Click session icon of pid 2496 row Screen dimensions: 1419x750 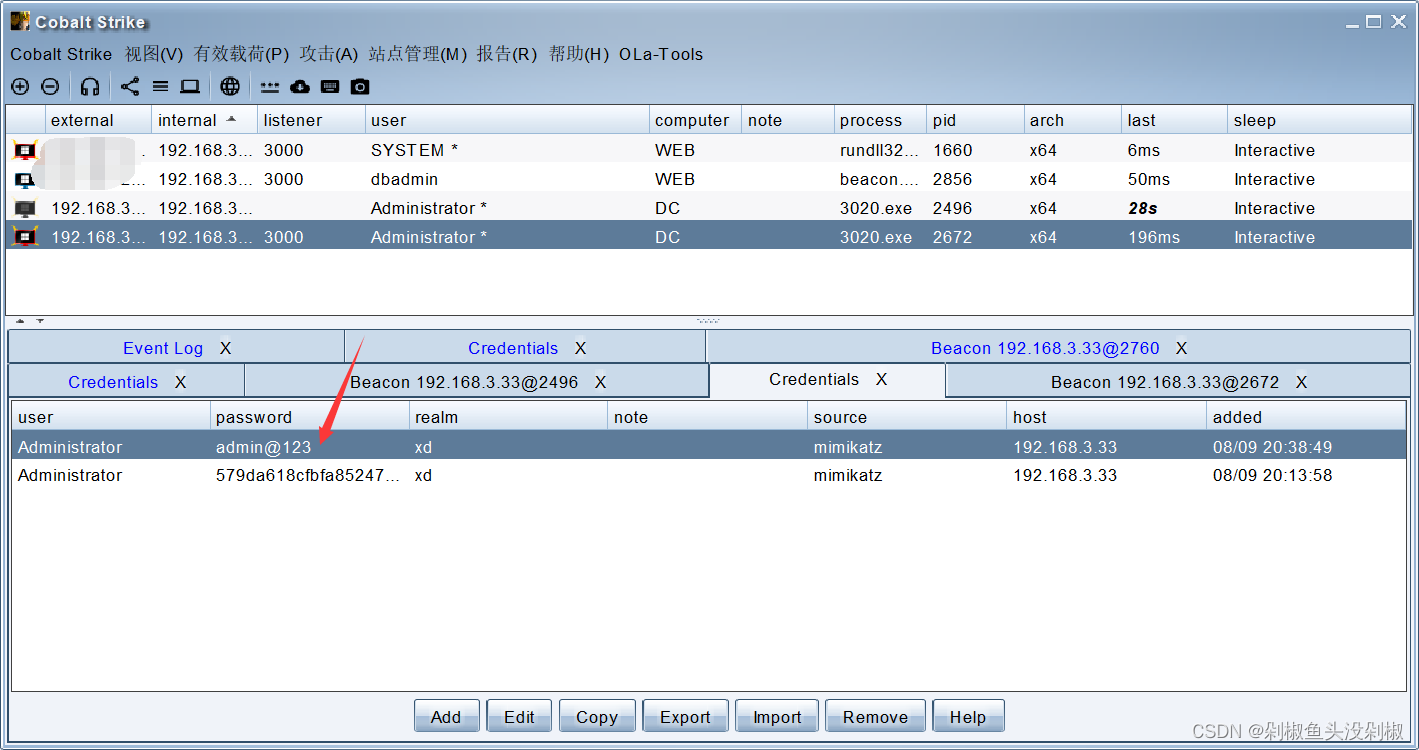[25, 209]
